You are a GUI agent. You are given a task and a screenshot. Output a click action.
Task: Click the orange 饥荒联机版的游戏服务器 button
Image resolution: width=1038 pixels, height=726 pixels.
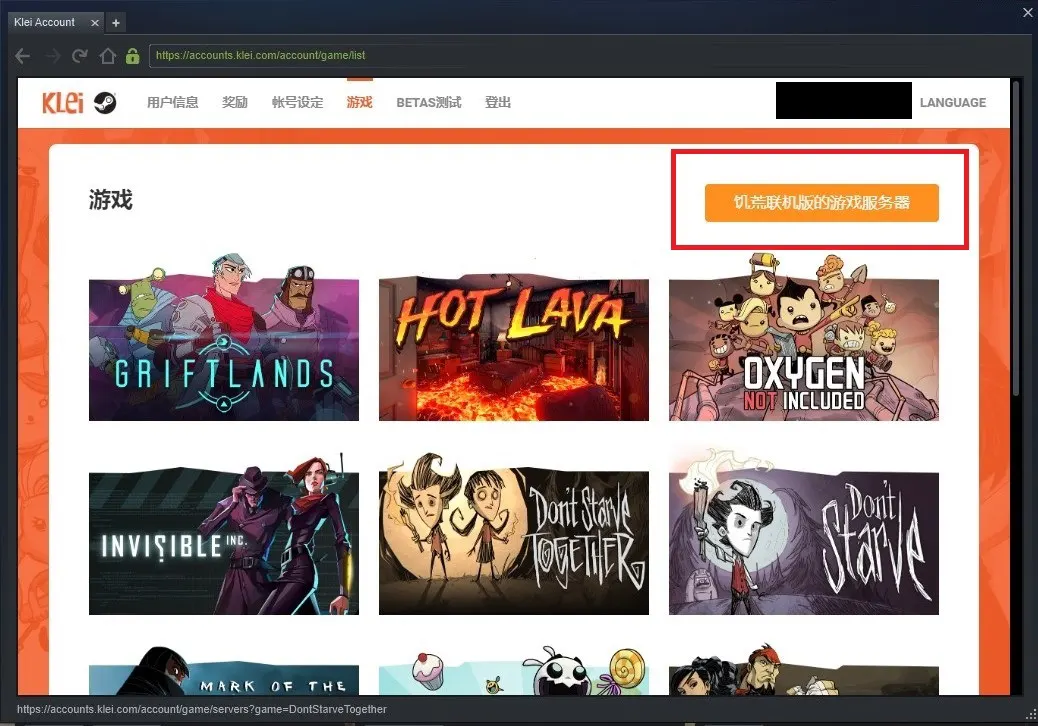pos(821,203)
